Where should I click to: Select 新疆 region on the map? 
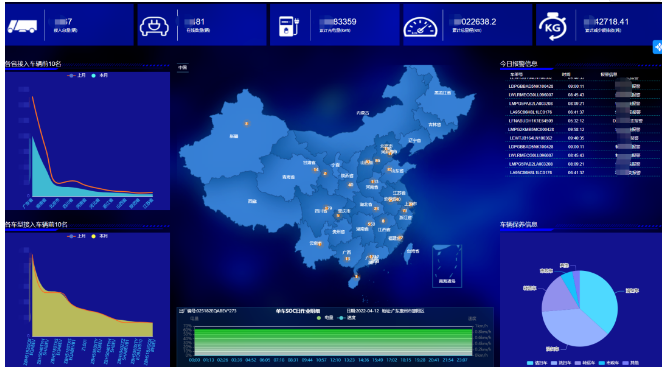tap(234, 136)
